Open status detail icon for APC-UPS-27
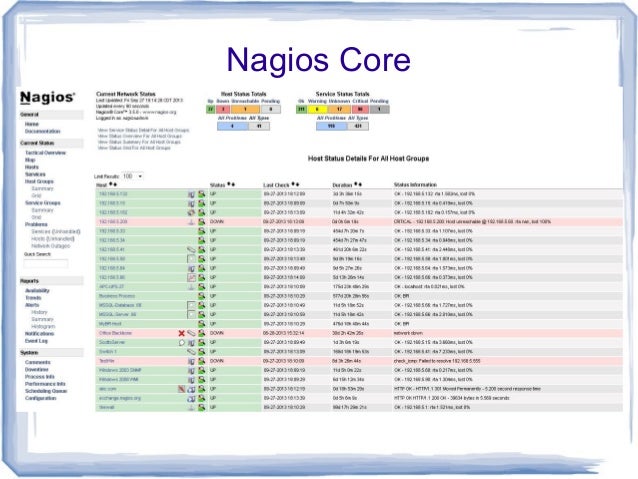 coord(201,287)
